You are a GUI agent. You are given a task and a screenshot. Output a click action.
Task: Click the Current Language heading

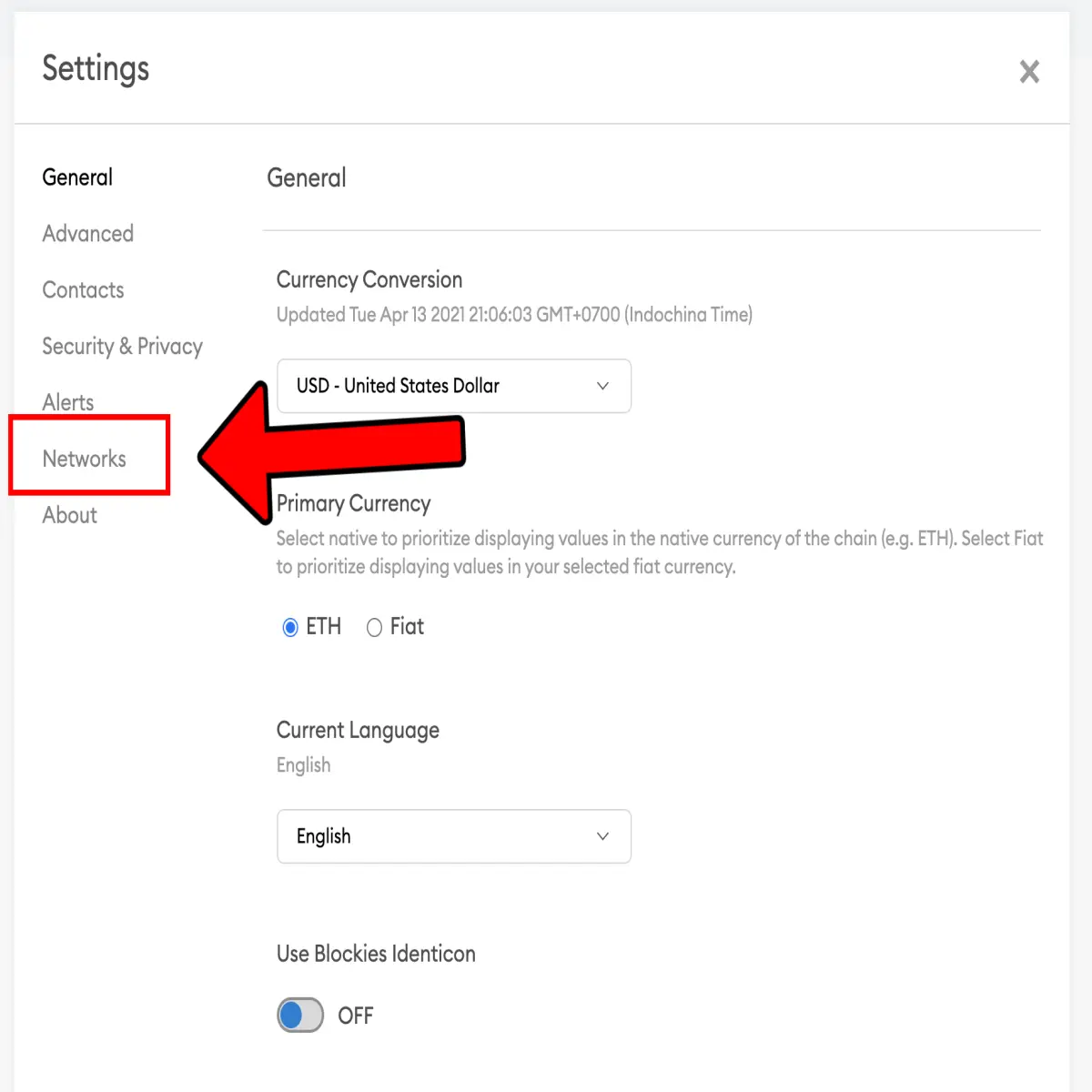click(x=358, y=731)
